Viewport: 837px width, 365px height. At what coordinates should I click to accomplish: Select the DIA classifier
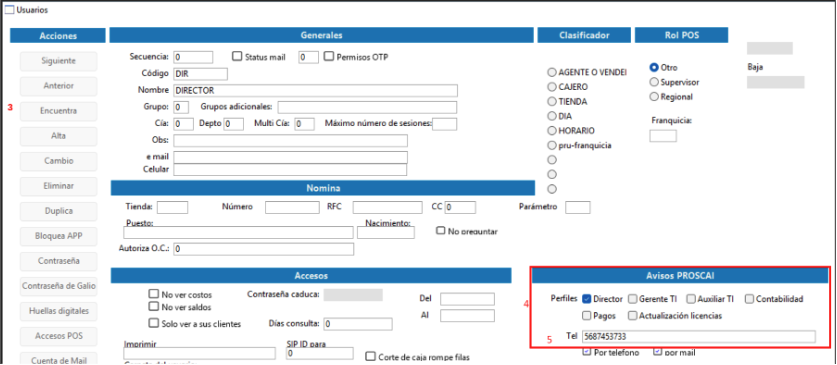552,115
